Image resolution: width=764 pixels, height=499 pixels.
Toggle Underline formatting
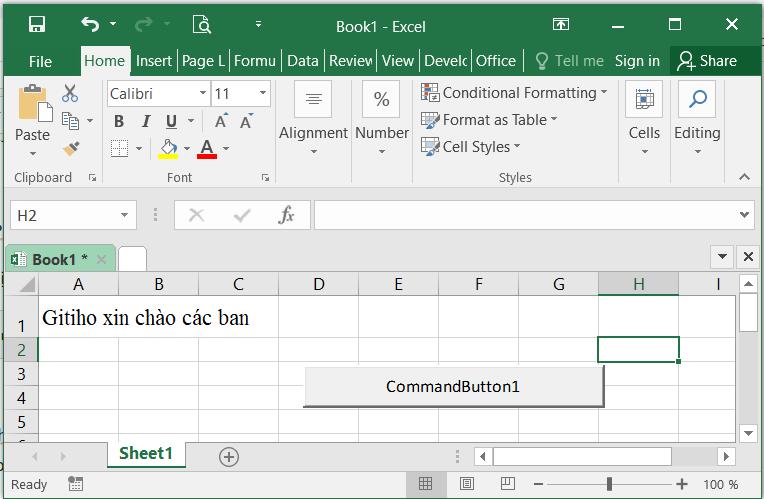pyautogui.click(x=172, y=121)
